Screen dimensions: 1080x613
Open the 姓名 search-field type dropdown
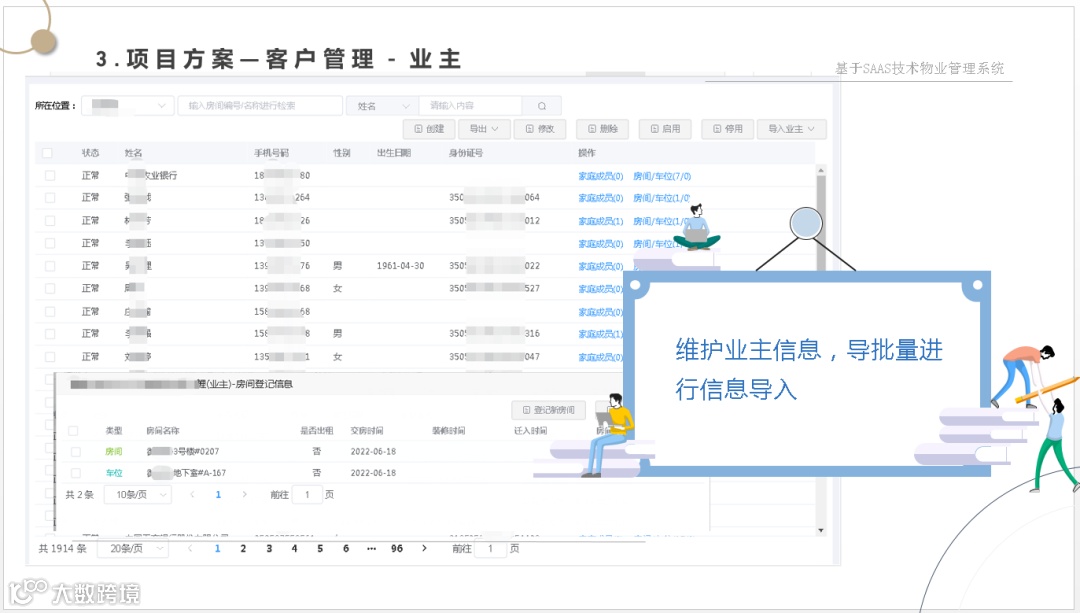tap(382, 106)
